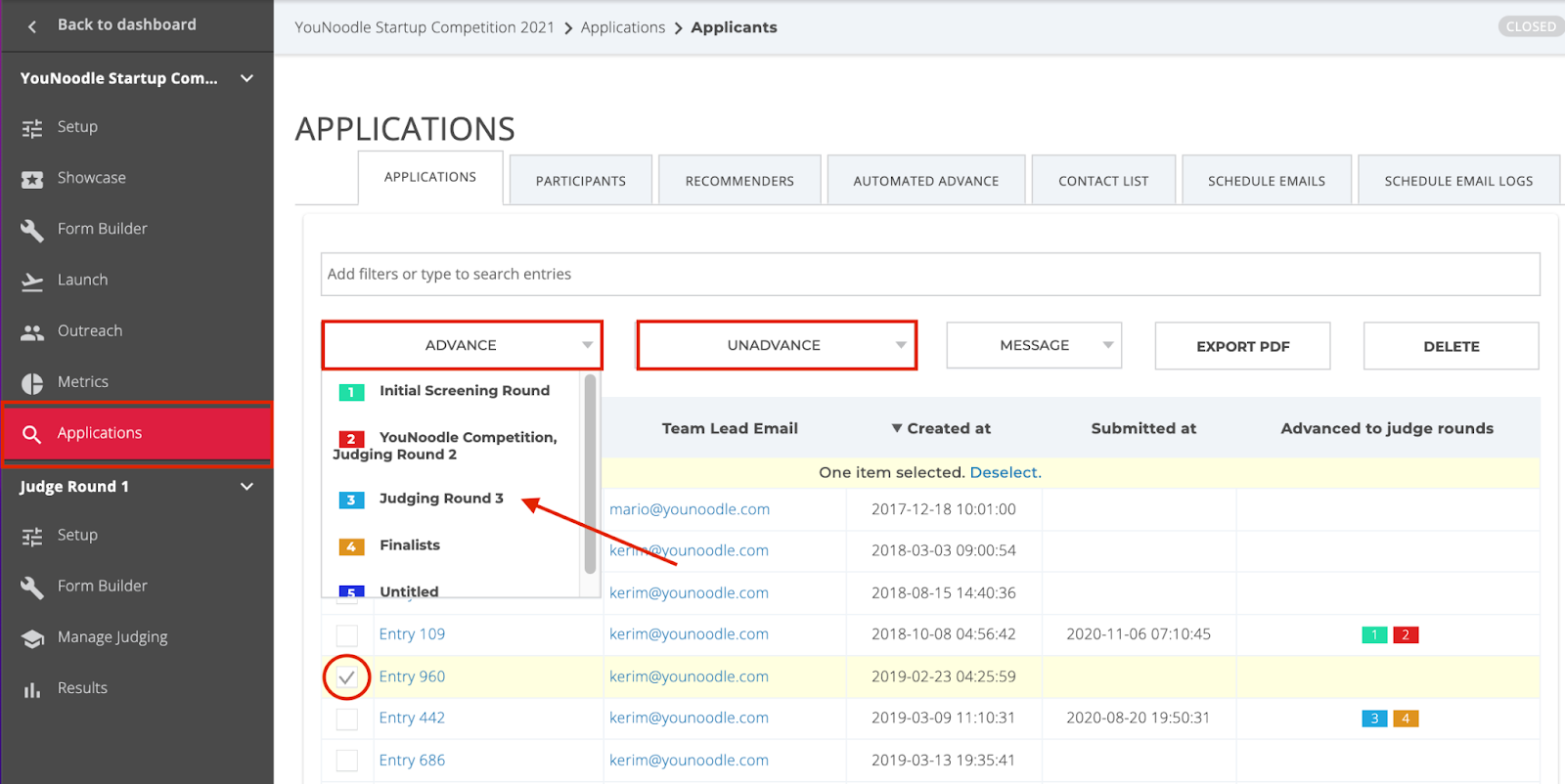Switch to the PARTICIPANTS tab
The height and width of the screenshot is (784, 1565).
(x=581, y=181)
